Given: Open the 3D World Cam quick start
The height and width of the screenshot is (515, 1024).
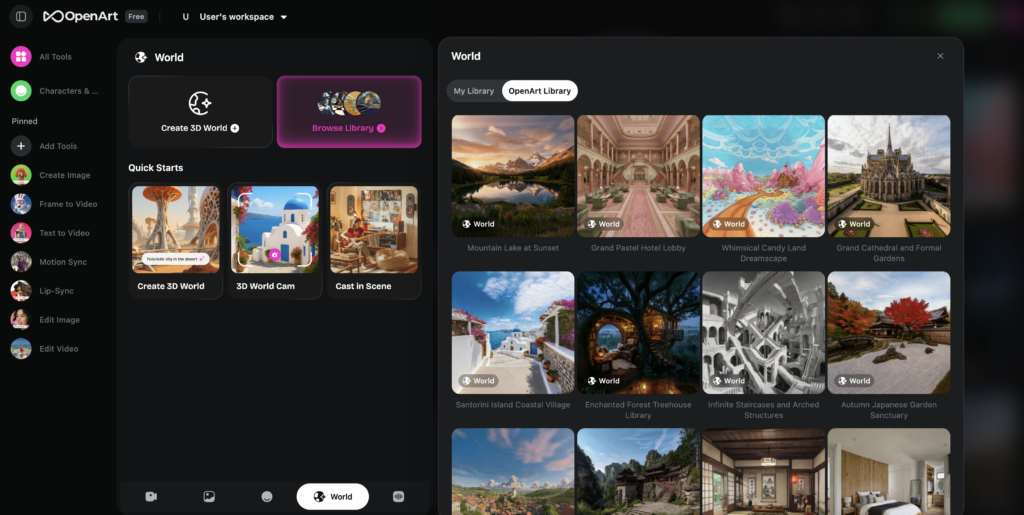Looking at the screenshot, I should click(x=275, y=241).
